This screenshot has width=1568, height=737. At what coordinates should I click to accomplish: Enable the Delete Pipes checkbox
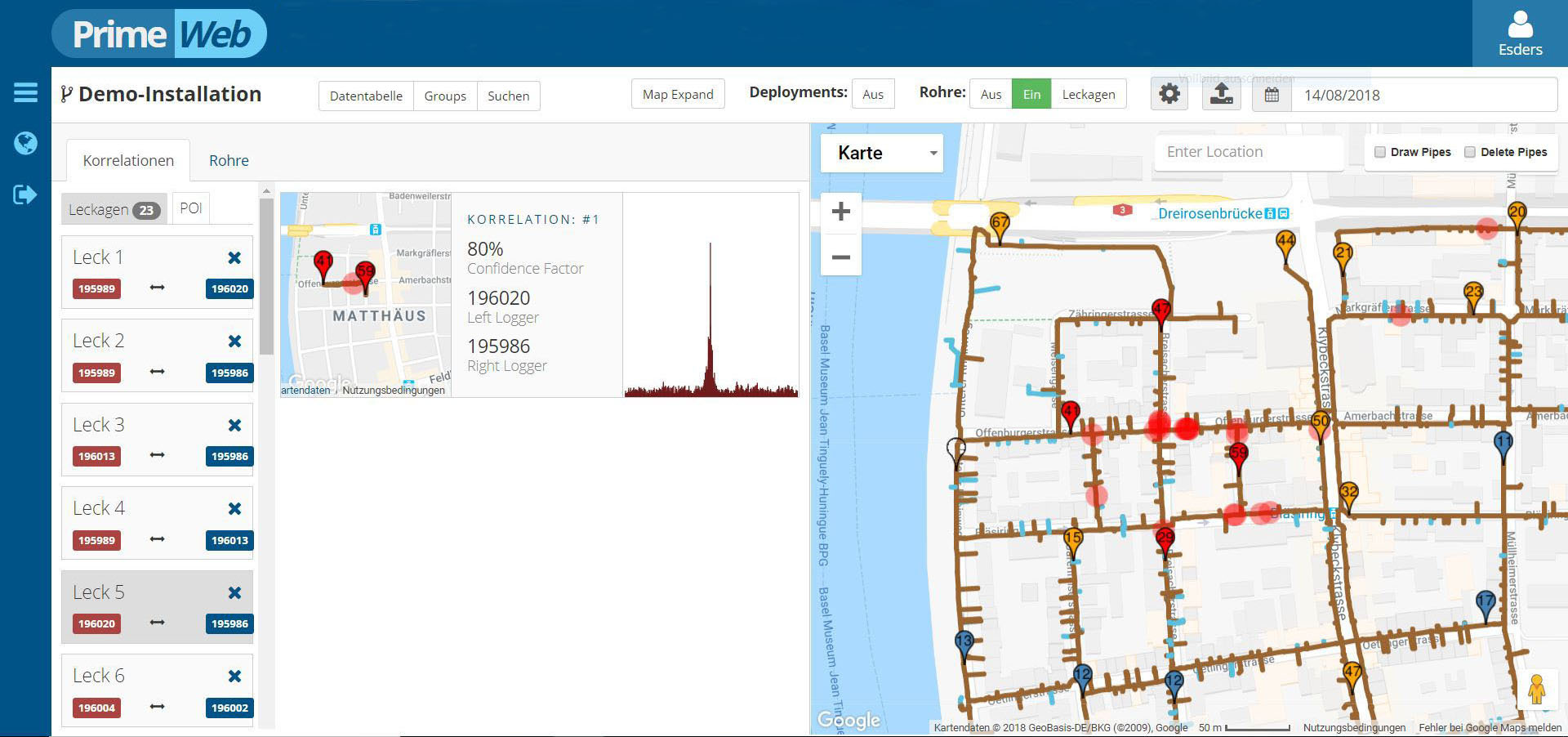click(x=1470, y=152)
